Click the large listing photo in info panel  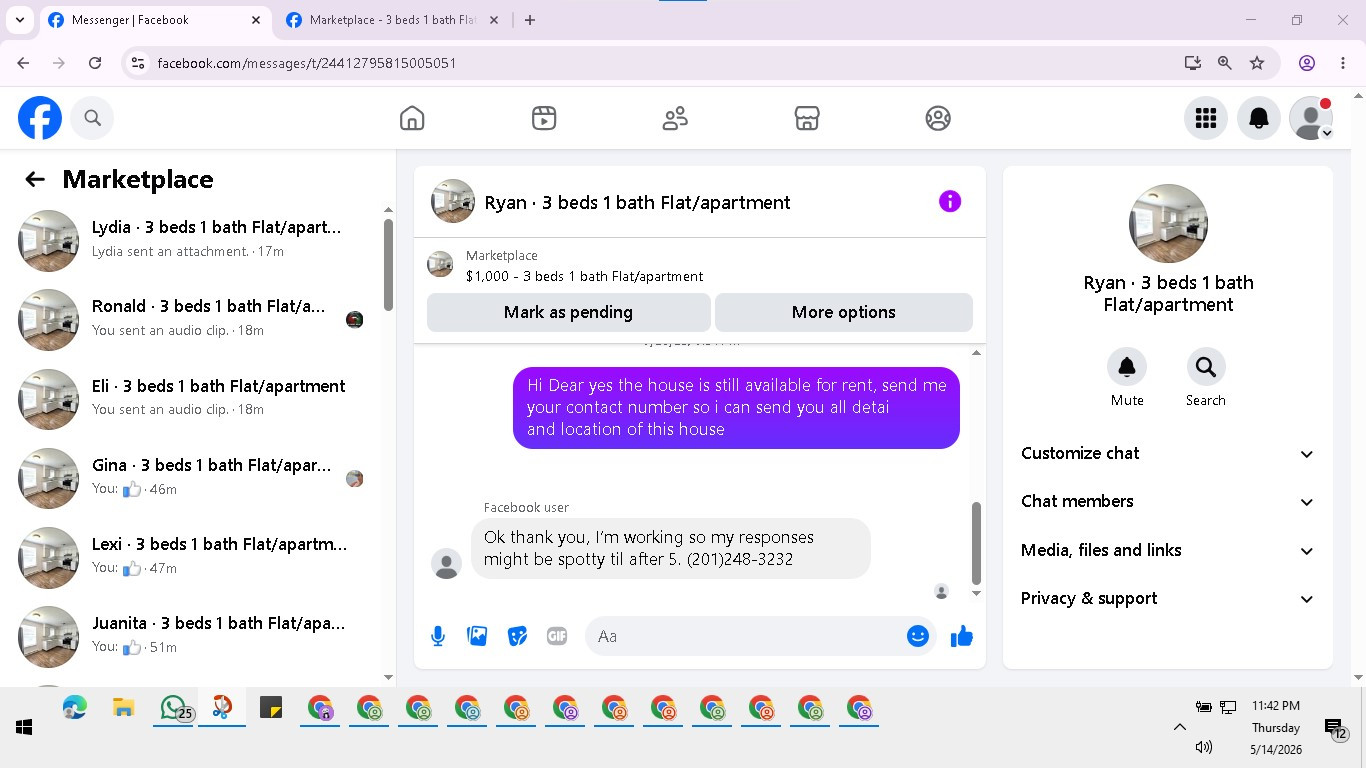tap(1168, 223)
